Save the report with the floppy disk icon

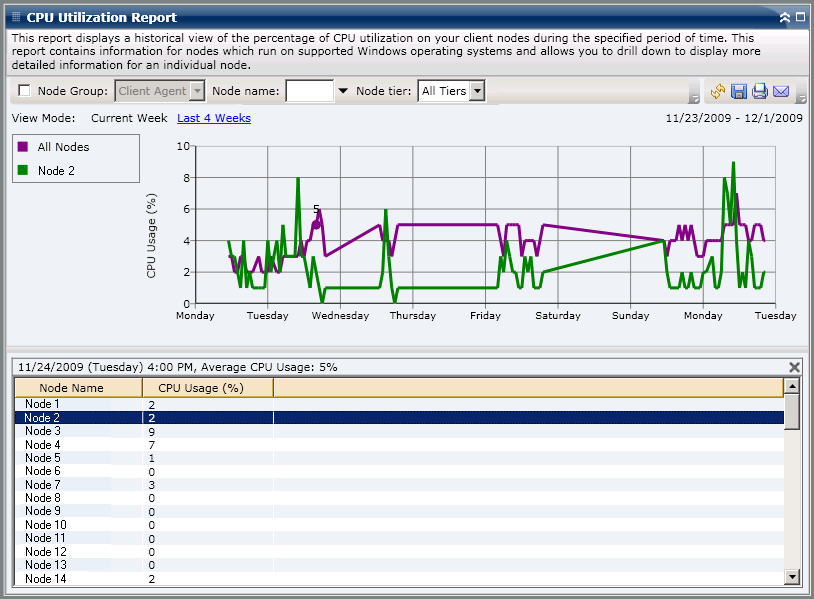(x=739, y=92)
